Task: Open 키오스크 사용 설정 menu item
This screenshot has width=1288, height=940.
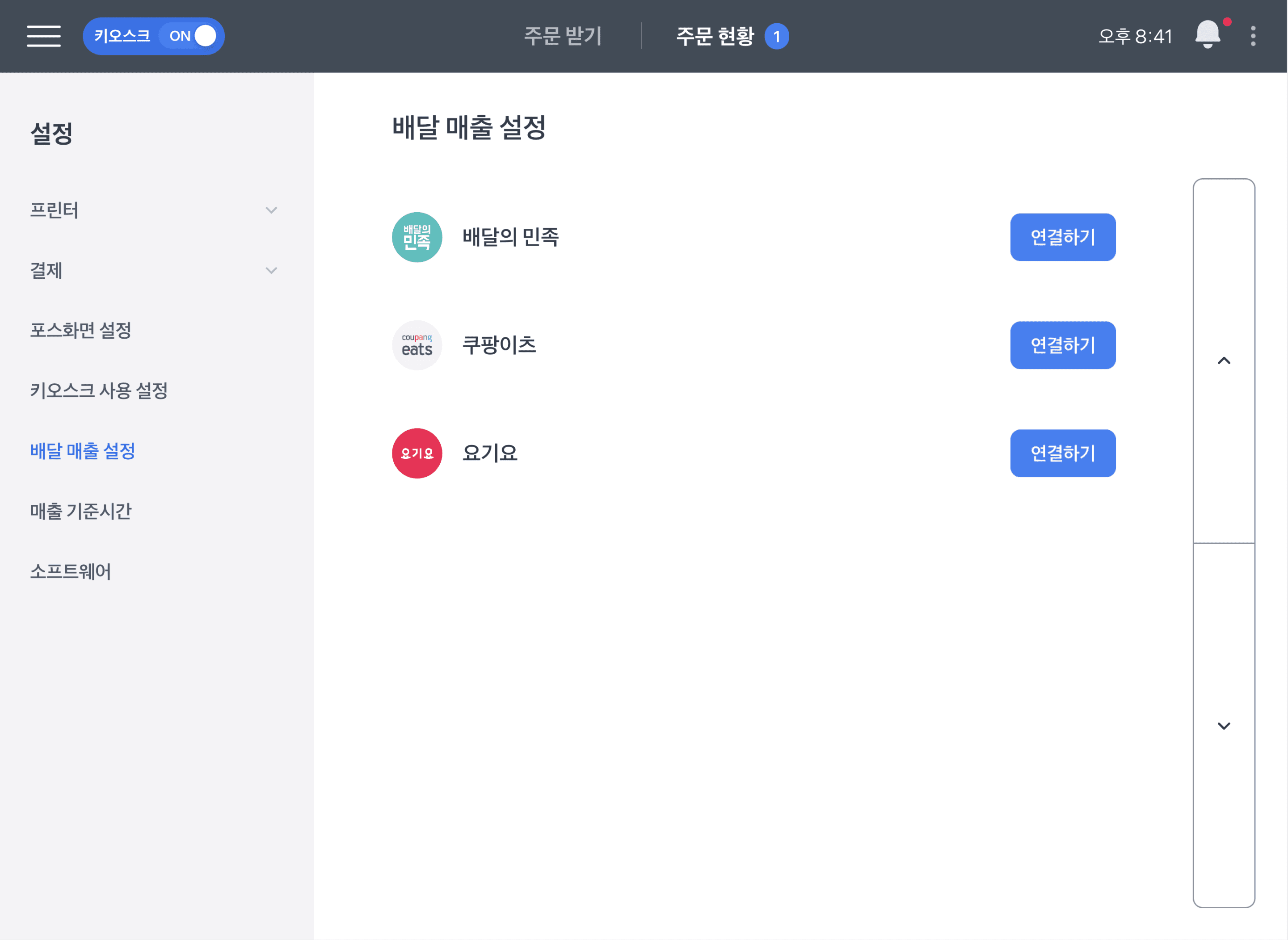Action: (x=98, y=390)
